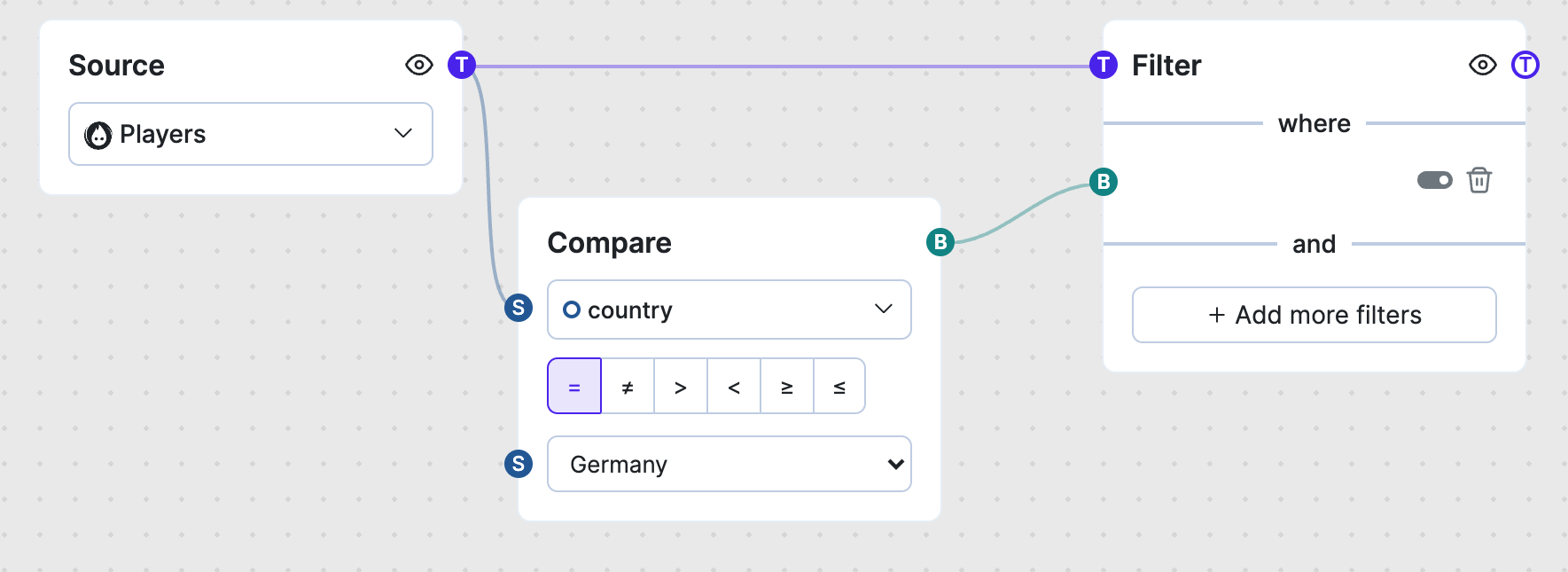
Task: Expand the country column dropdown
Action: pyautogui.click(x=729, y=310)
